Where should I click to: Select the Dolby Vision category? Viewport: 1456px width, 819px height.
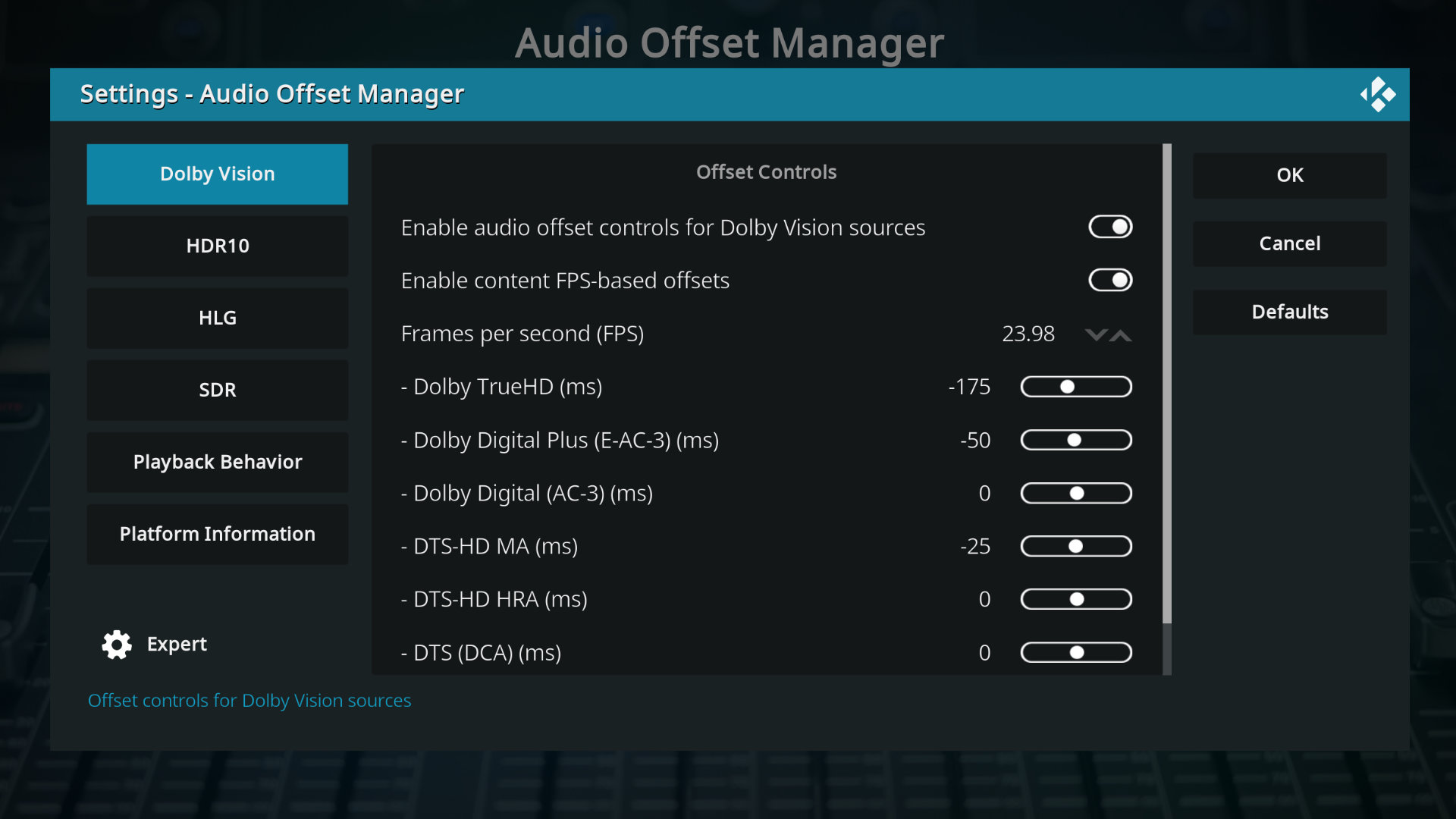[218, 174]
